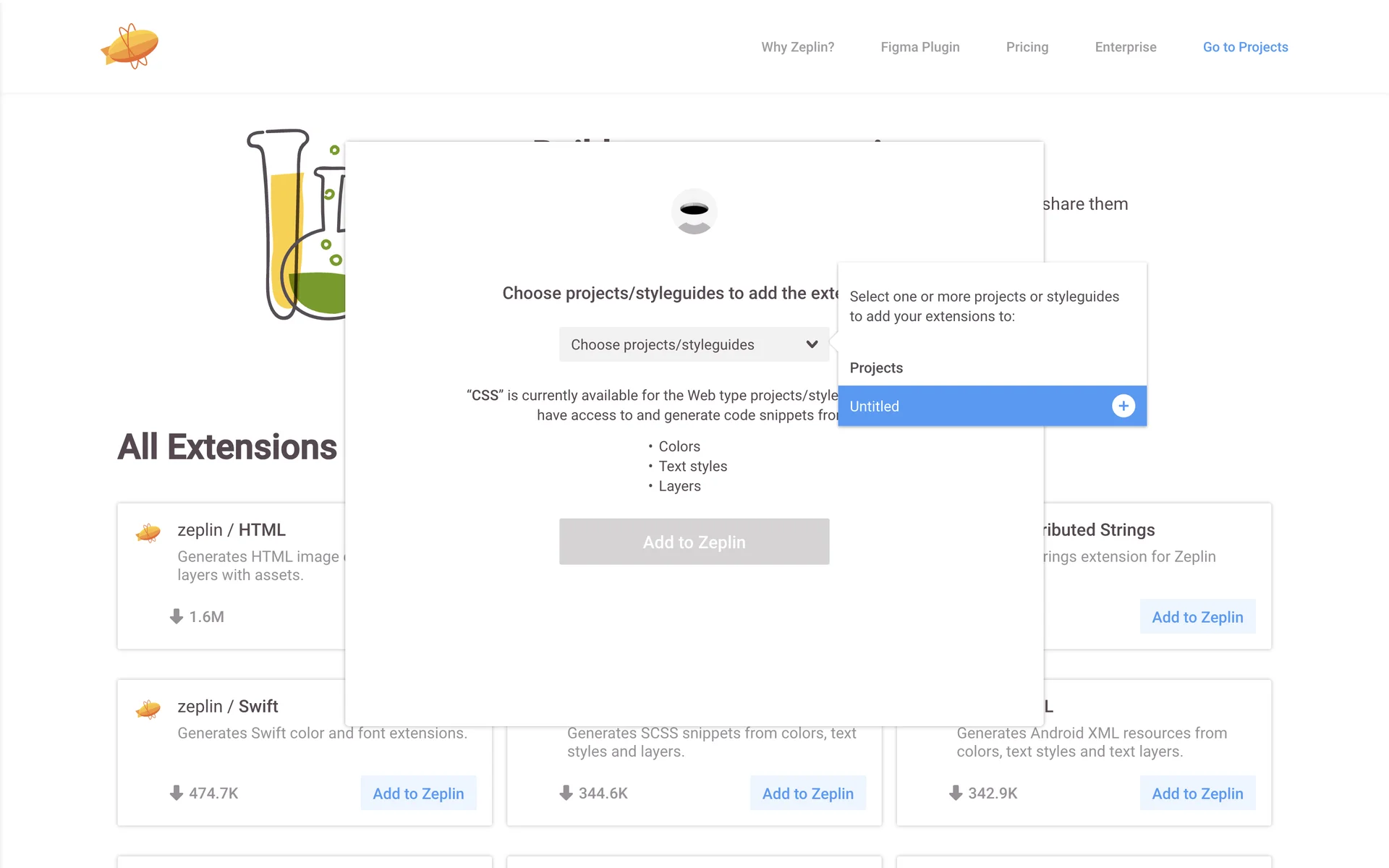Click the avatar icon at top of dialog
The image size is (1389, 868).
(694, 211)
